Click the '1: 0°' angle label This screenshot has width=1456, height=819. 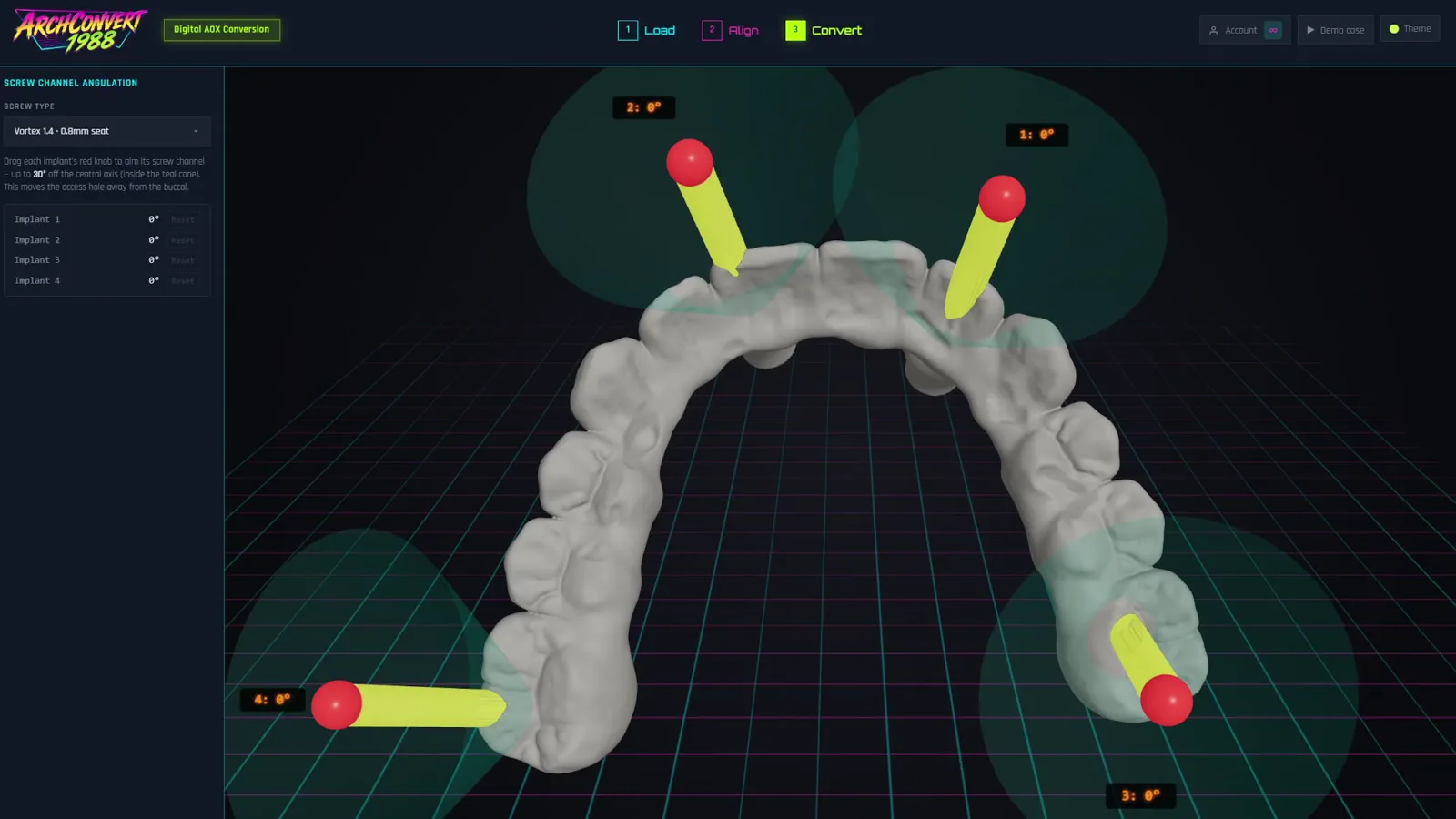click(1036, 135)
